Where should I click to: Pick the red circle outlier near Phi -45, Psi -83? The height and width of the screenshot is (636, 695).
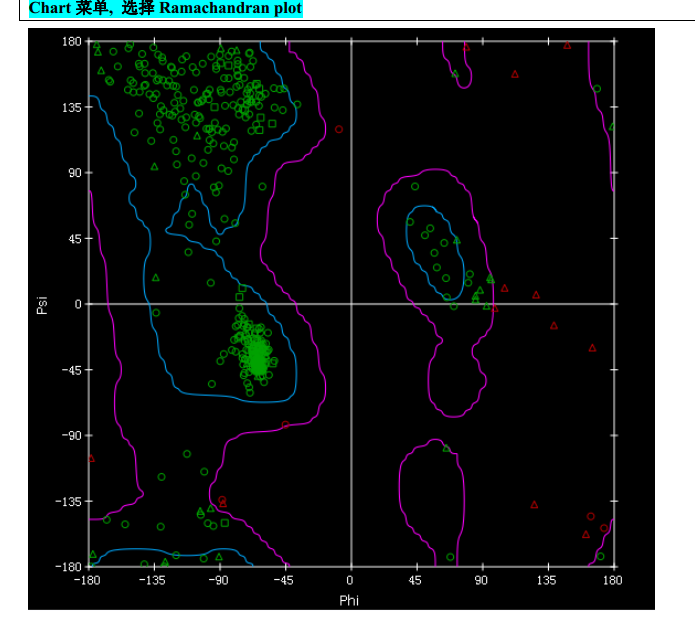pyautogui.click(x=285, y=425)
